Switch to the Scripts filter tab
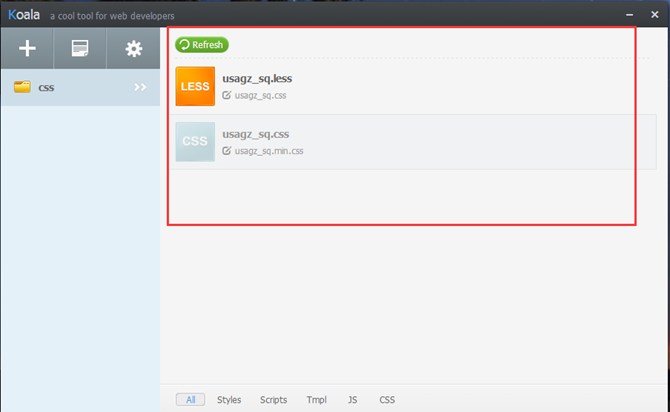The height and width of the screenshot is (412, 670). 273,400
